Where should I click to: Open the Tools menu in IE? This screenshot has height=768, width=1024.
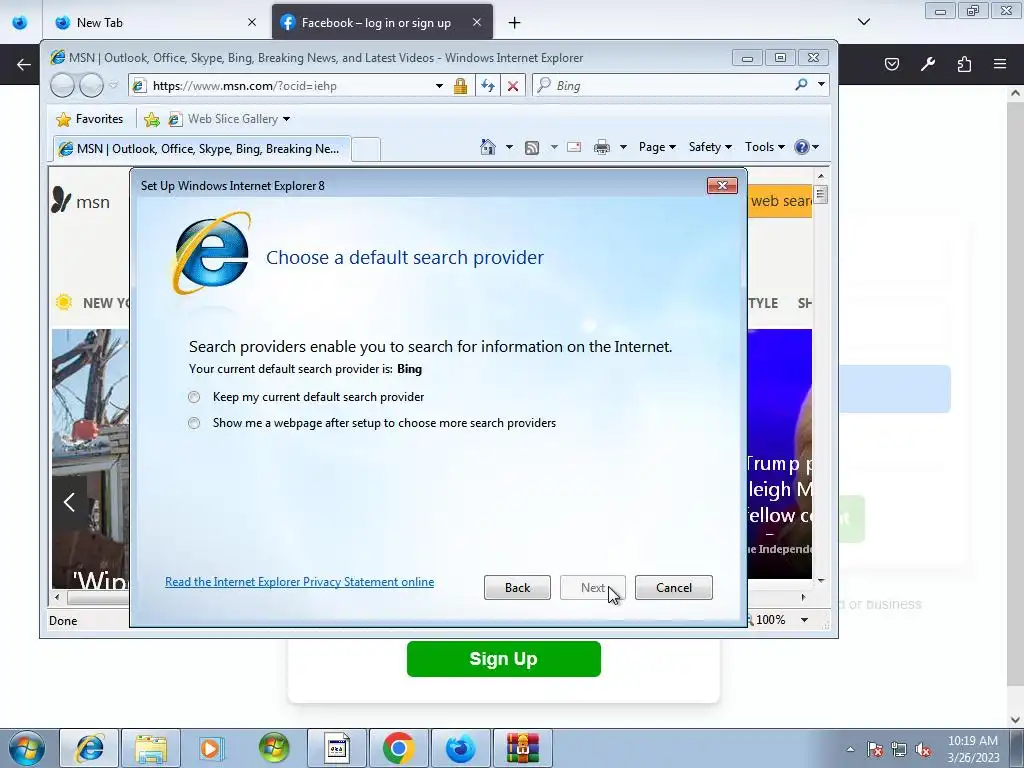765,147
